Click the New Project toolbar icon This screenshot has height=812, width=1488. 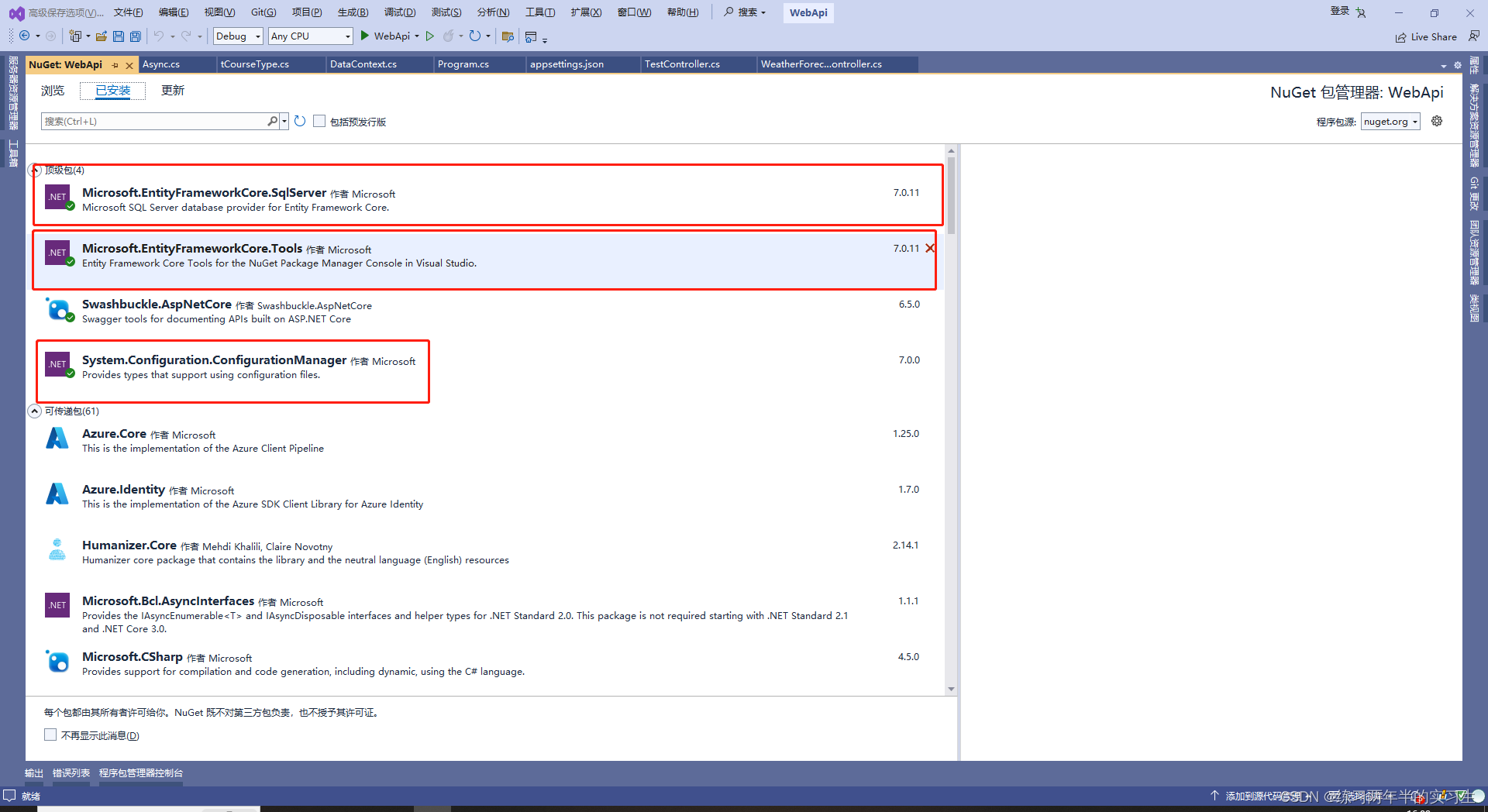[76, 36]
